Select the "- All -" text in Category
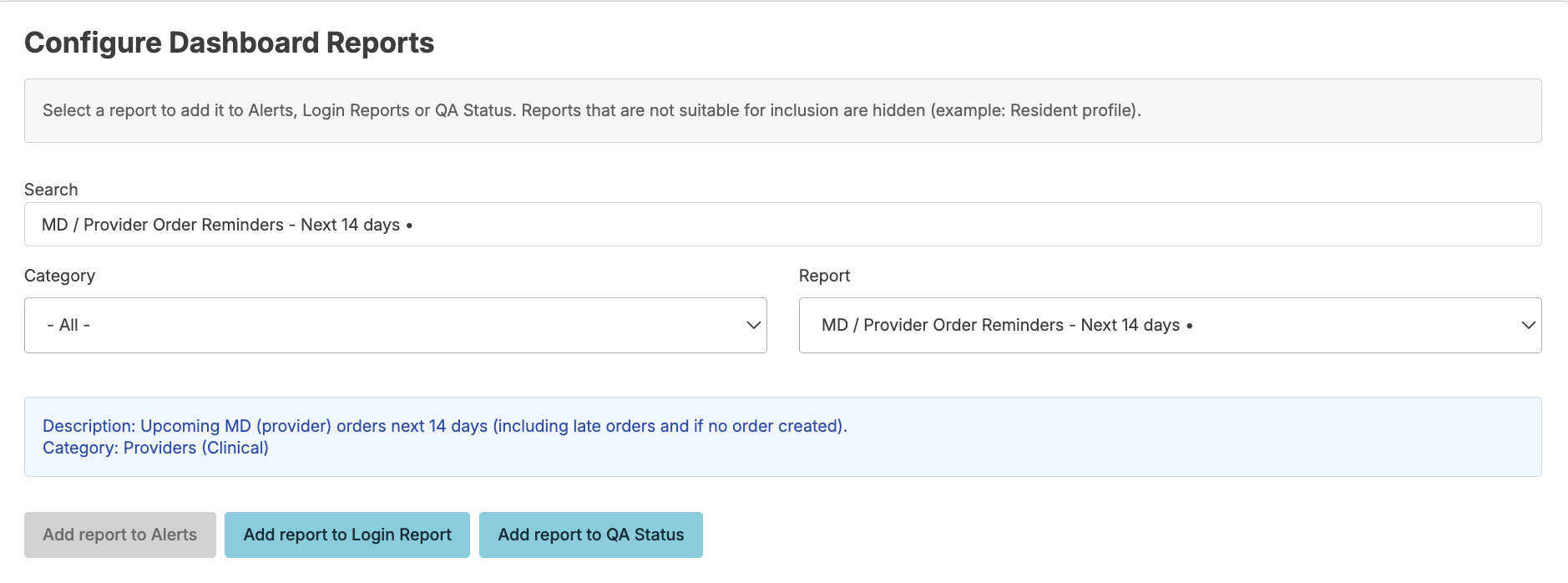This screenshot has width=1568, height=583. coord(68,325)
